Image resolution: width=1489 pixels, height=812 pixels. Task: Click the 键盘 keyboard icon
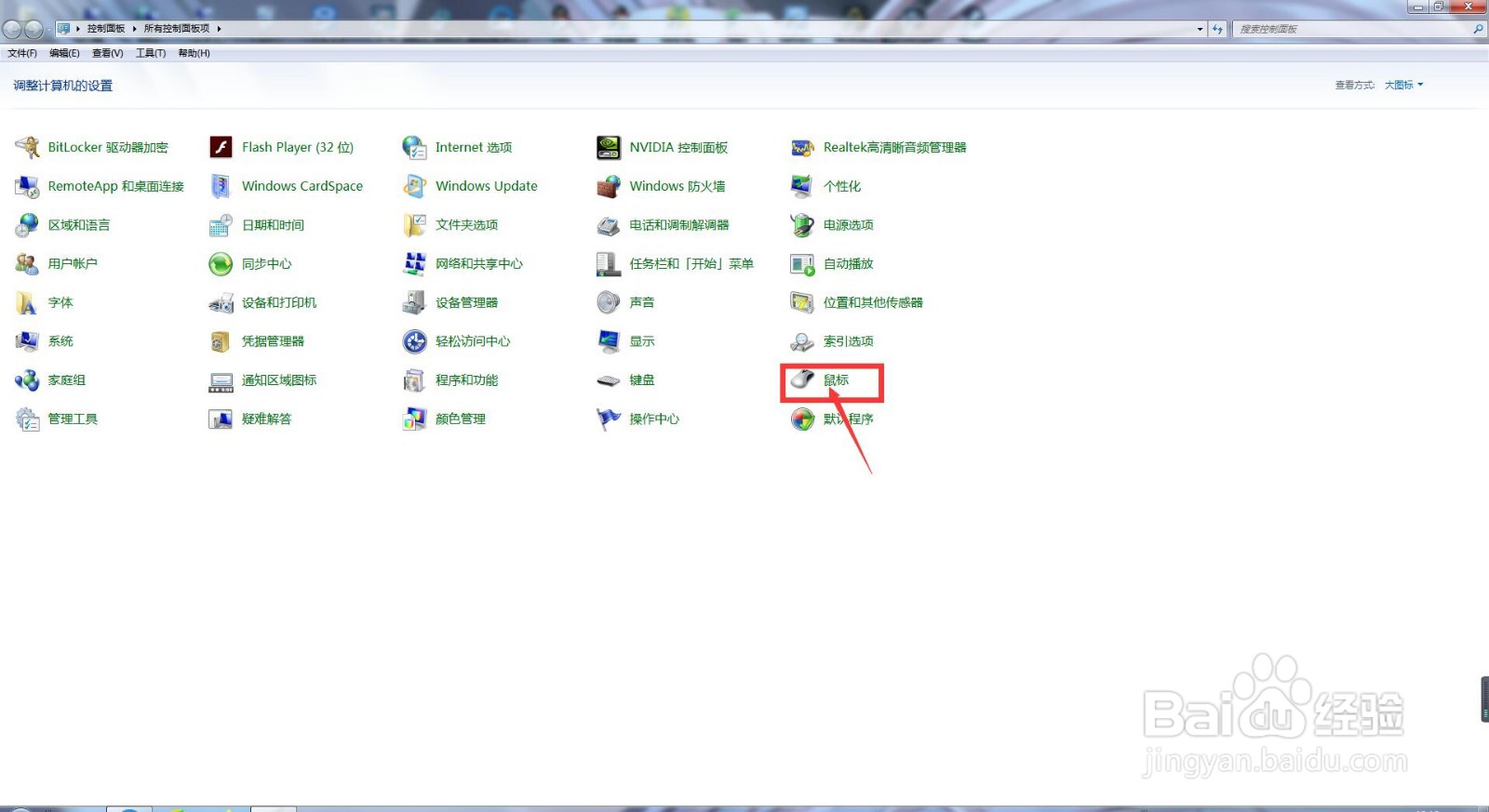(609, 379)
